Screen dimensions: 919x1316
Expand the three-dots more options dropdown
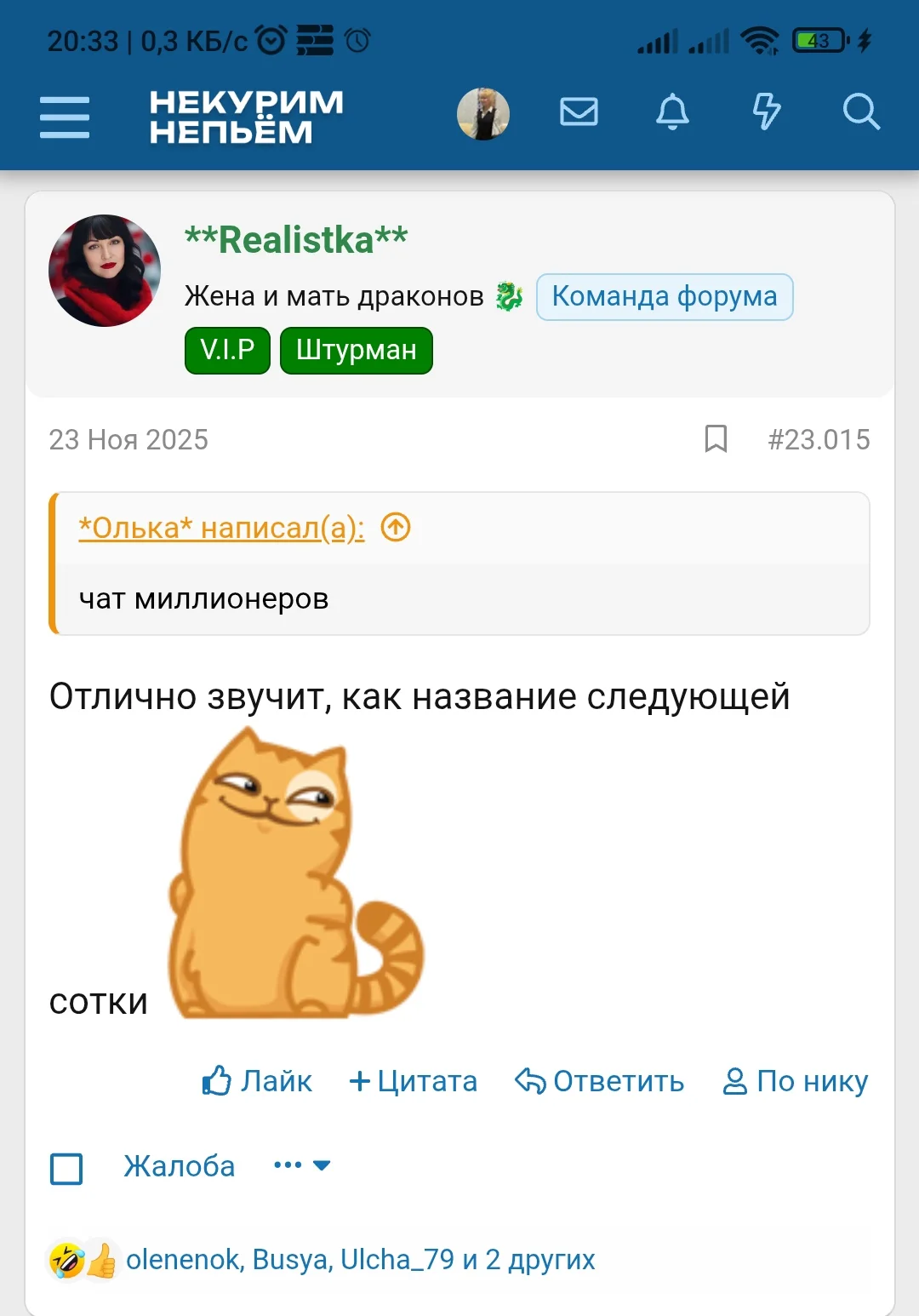[x=301, y=1165]
